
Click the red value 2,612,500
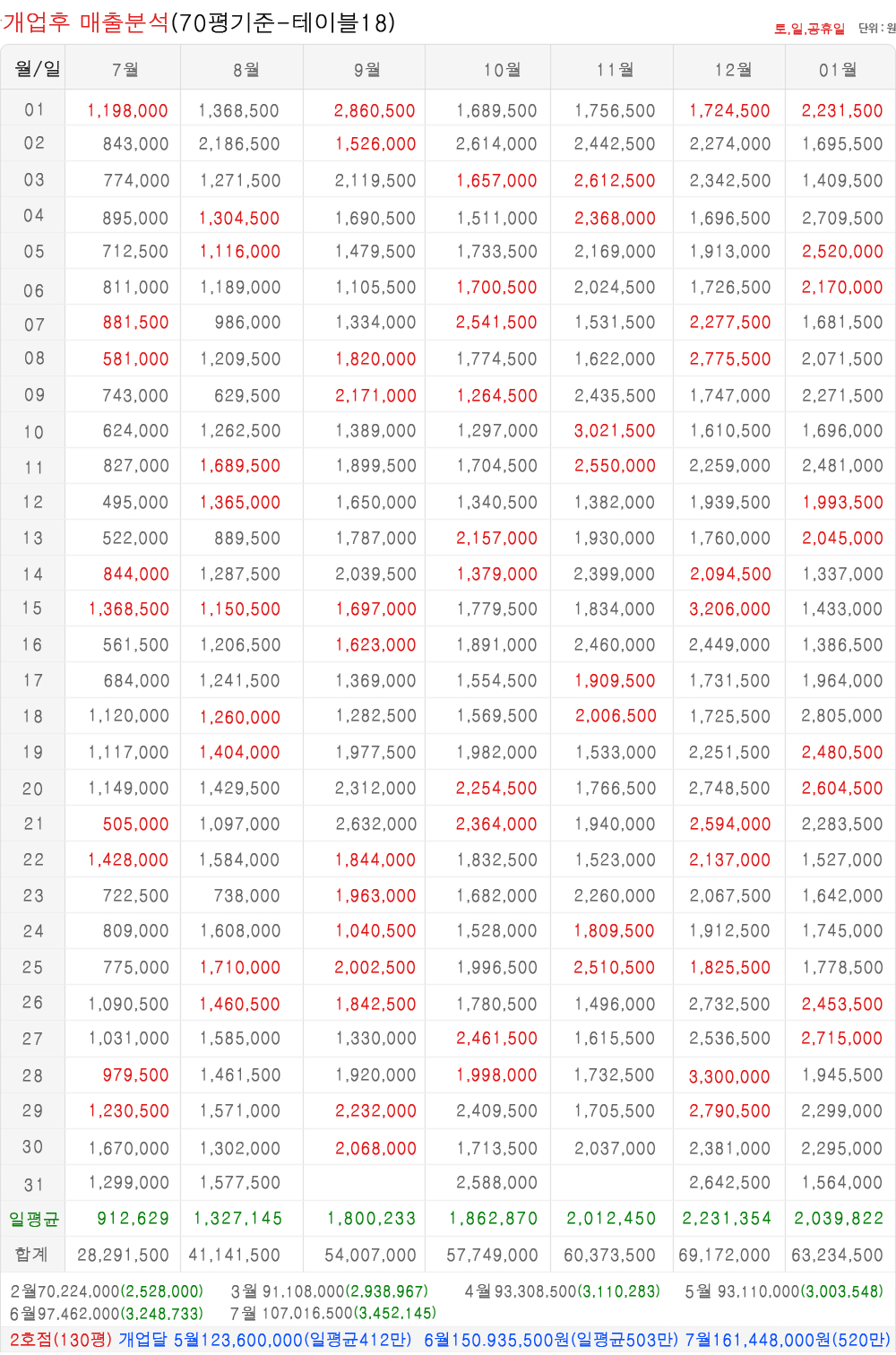coord(615,181)
